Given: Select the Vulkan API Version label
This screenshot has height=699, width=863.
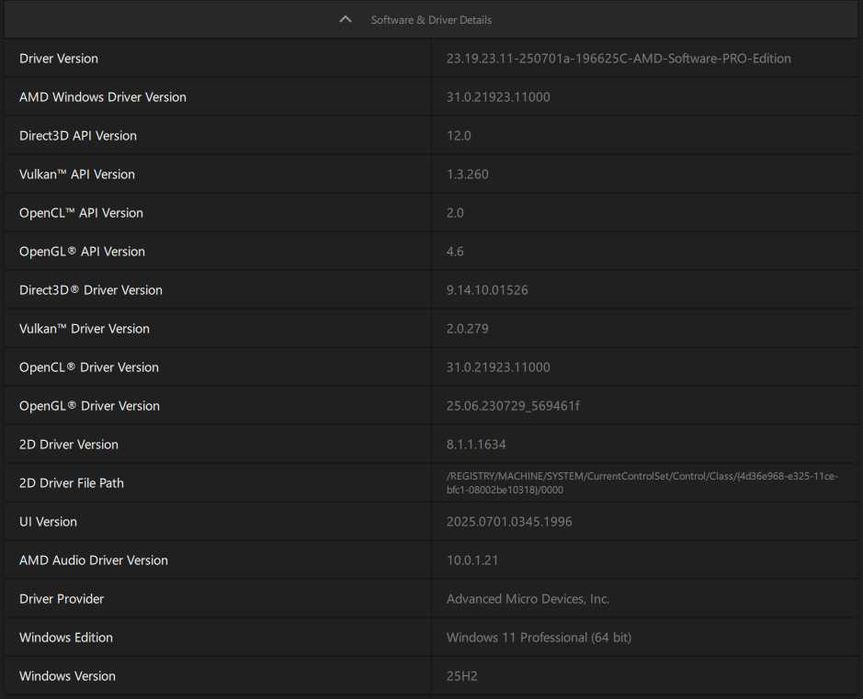Looking at the screenshot, I should (x=77, y=174).
